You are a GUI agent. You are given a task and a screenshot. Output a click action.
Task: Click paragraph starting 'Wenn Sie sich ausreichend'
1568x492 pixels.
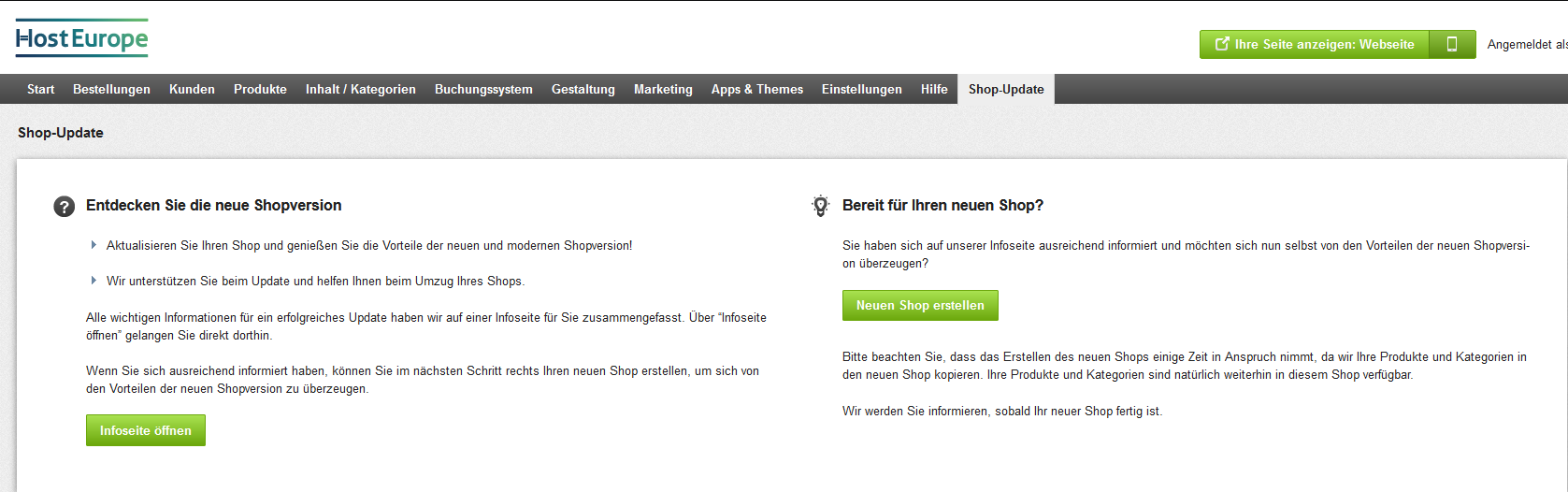click(423, 380)
